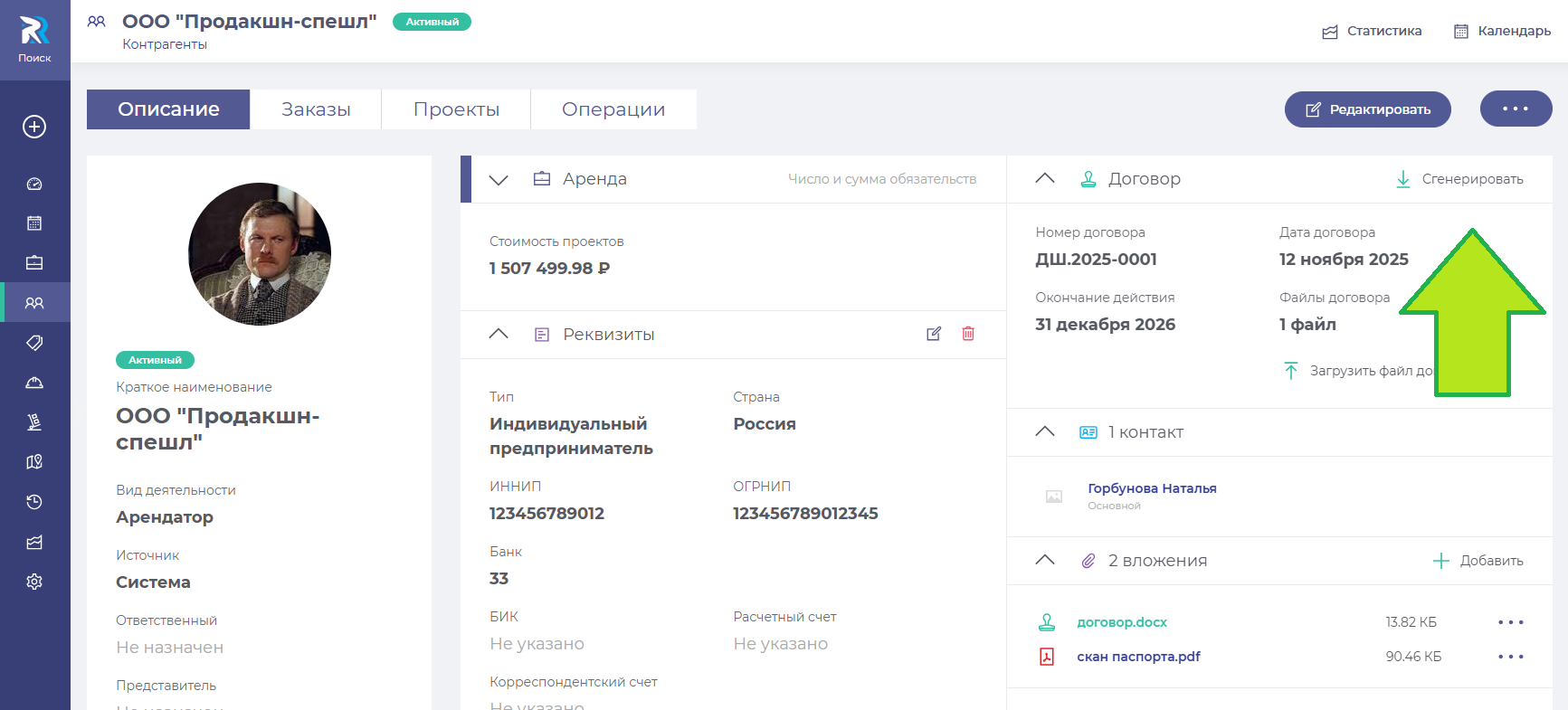Open the map icon in left sidebar

(34, 462)
